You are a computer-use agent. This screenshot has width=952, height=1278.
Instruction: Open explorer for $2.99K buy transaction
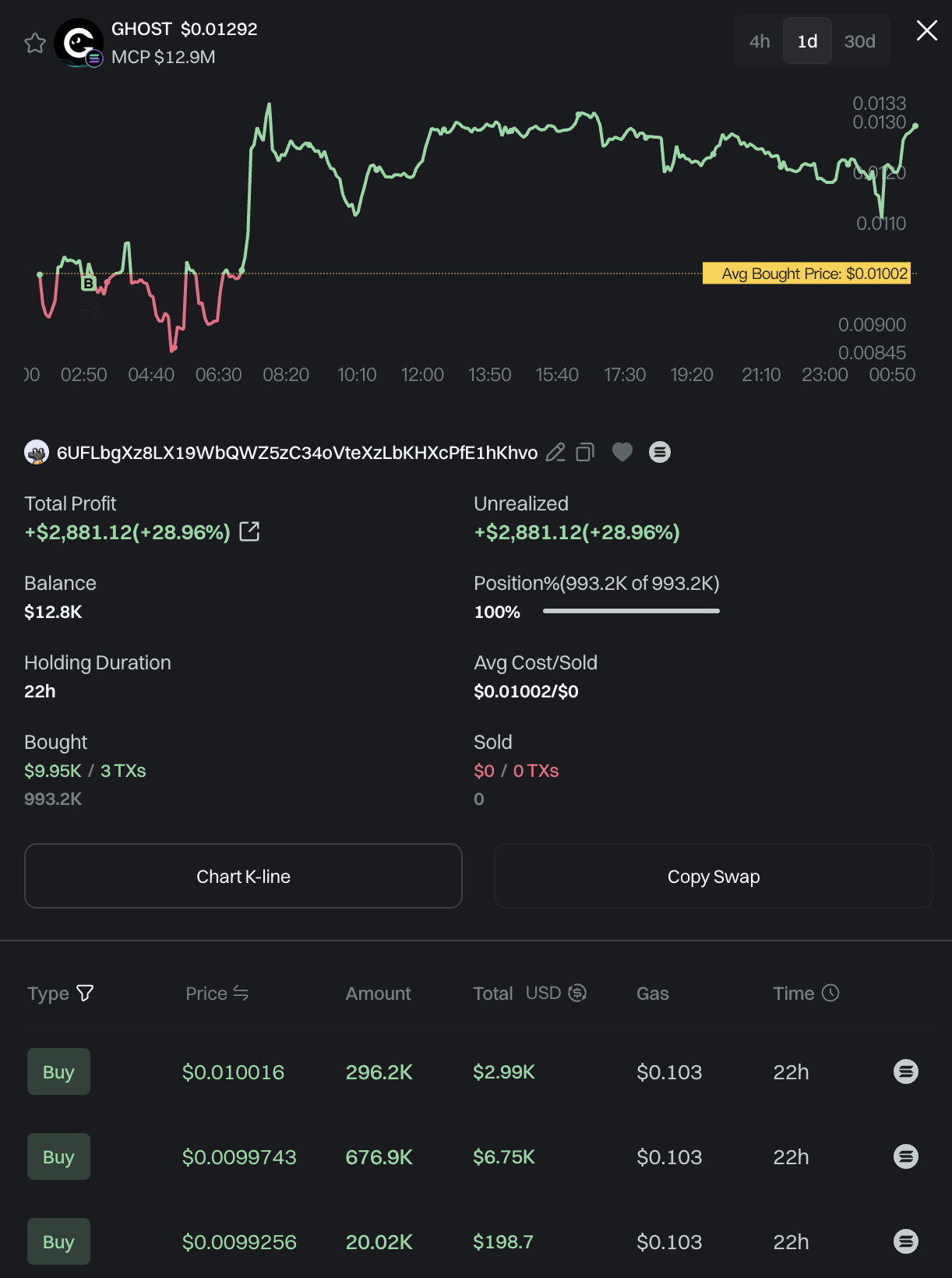tap(905, 1071)
